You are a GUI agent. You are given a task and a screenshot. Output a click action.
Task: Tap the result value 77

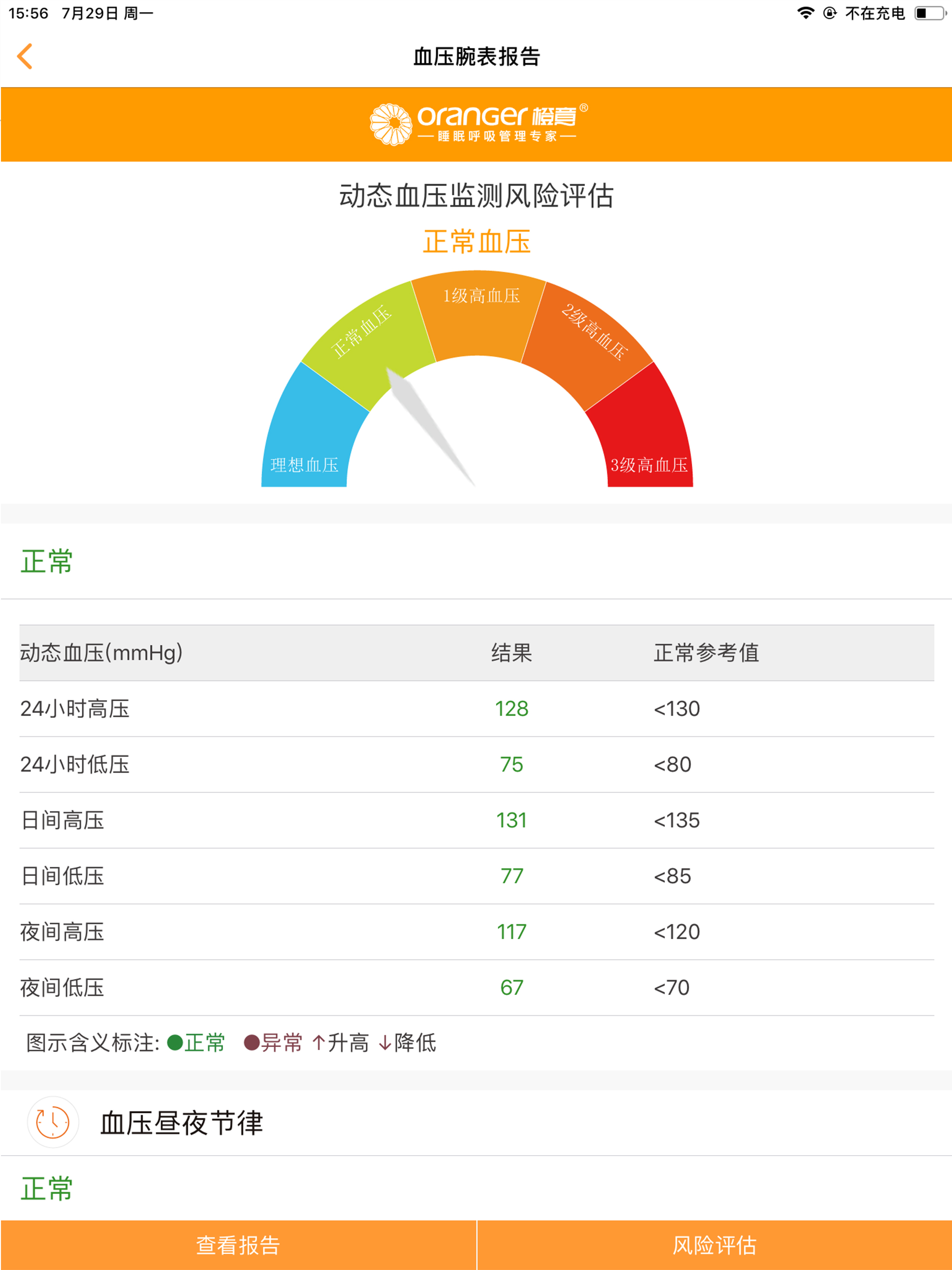tap(512, 875)
